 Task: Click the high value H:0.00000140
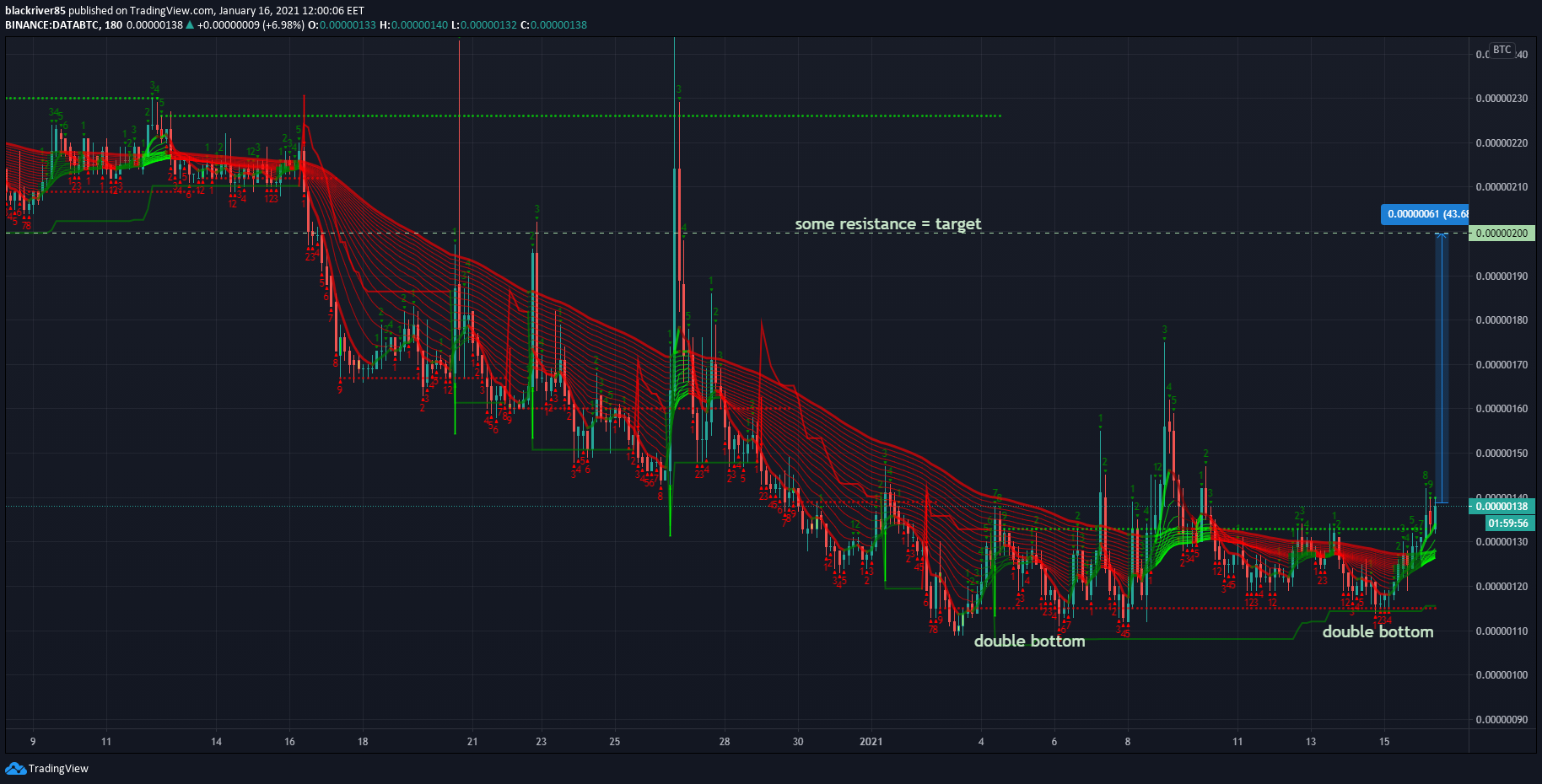point(413,25)
